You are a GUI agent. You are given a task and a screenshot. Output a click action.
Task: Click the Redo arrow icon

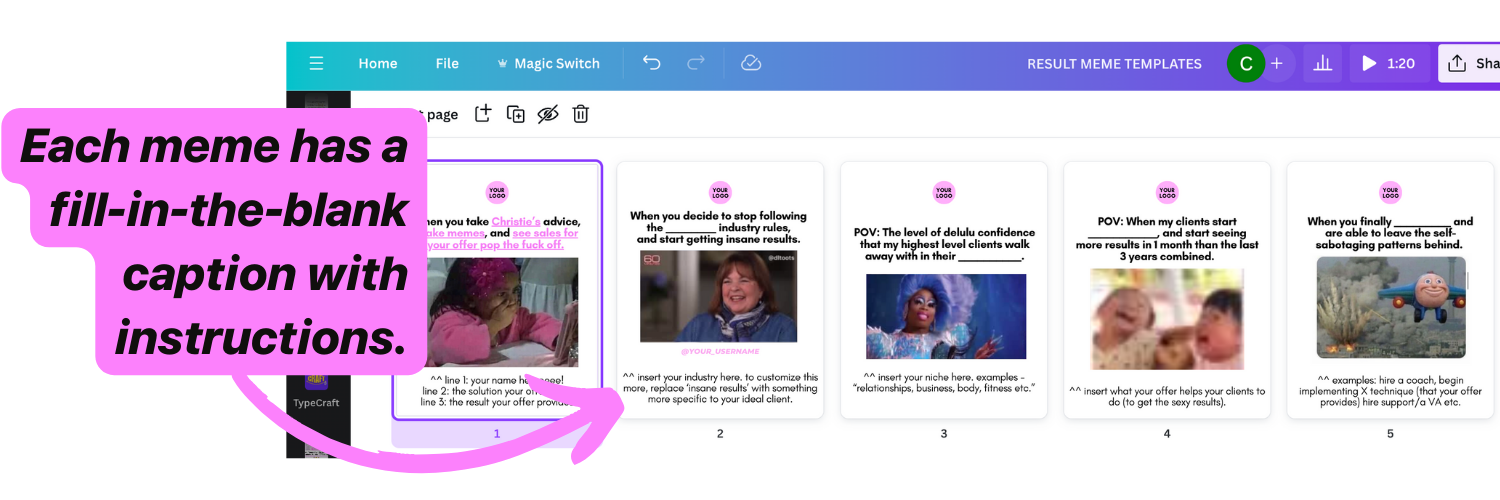tap(696, 63)
